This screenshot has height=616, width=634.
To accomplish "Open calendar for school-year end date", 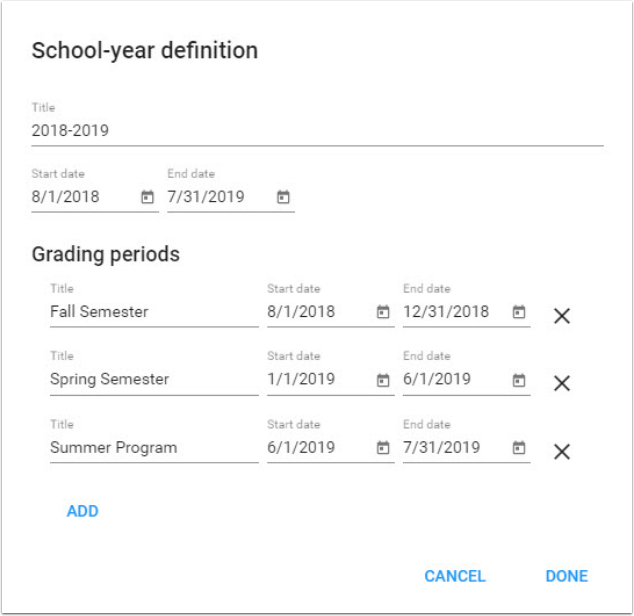I will coord(283,197).
